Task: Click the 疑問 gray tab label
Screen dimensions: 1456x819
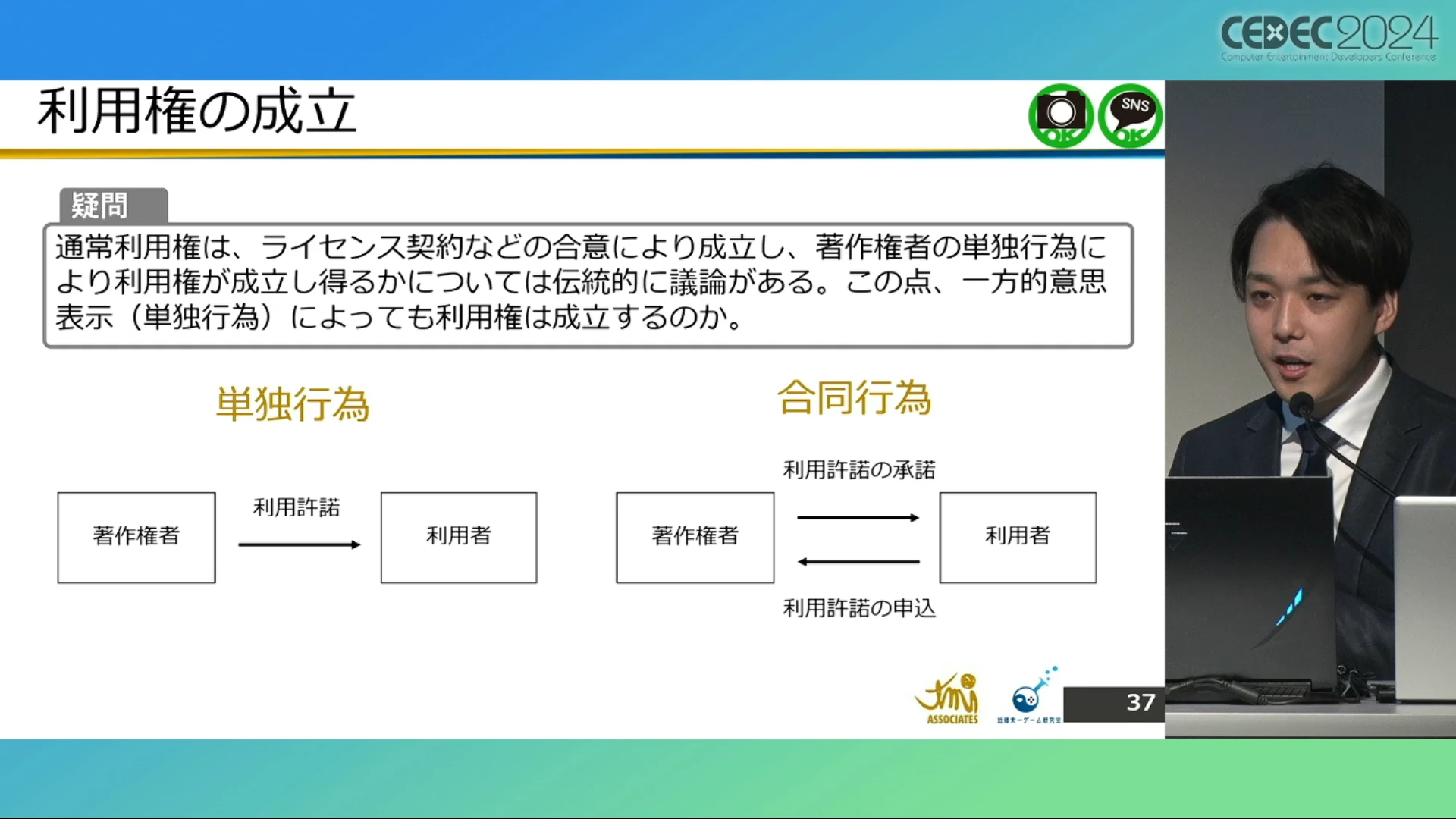Action: [x=114, y=206]
